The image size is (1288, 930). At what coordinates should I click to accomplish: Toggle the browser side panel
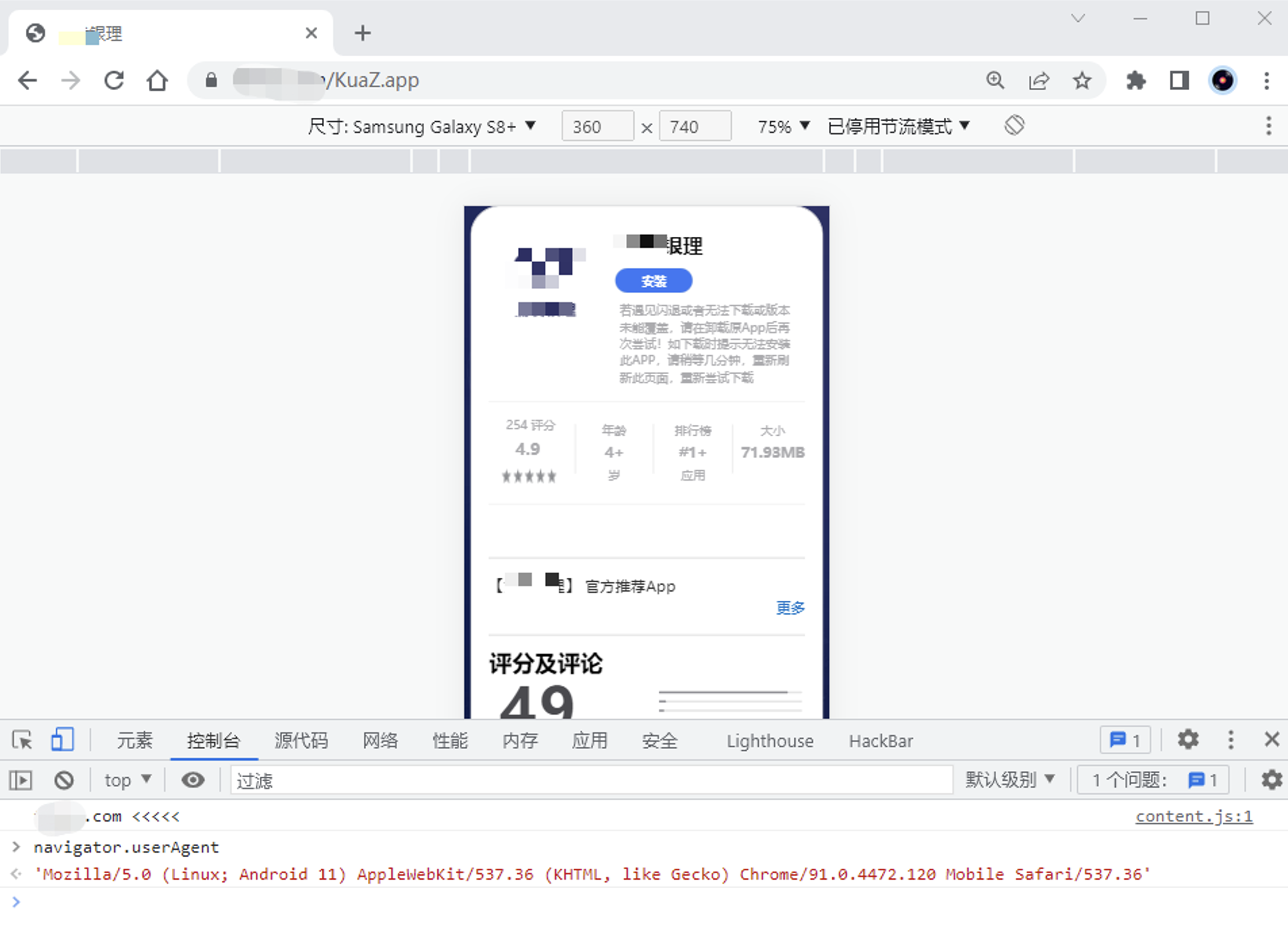tap(1179, 80)
